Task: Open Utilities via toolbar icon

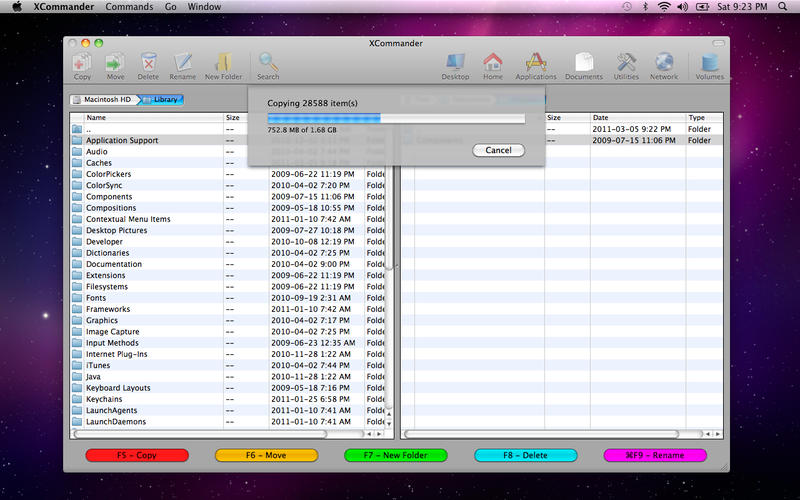Action: 626,66
